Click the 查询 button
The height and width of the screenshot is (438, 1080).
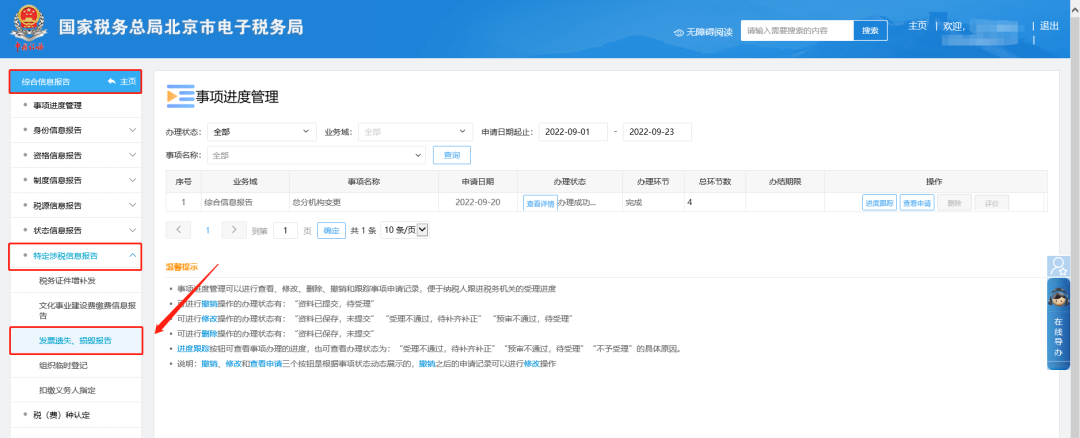click(x=451, y=155)
